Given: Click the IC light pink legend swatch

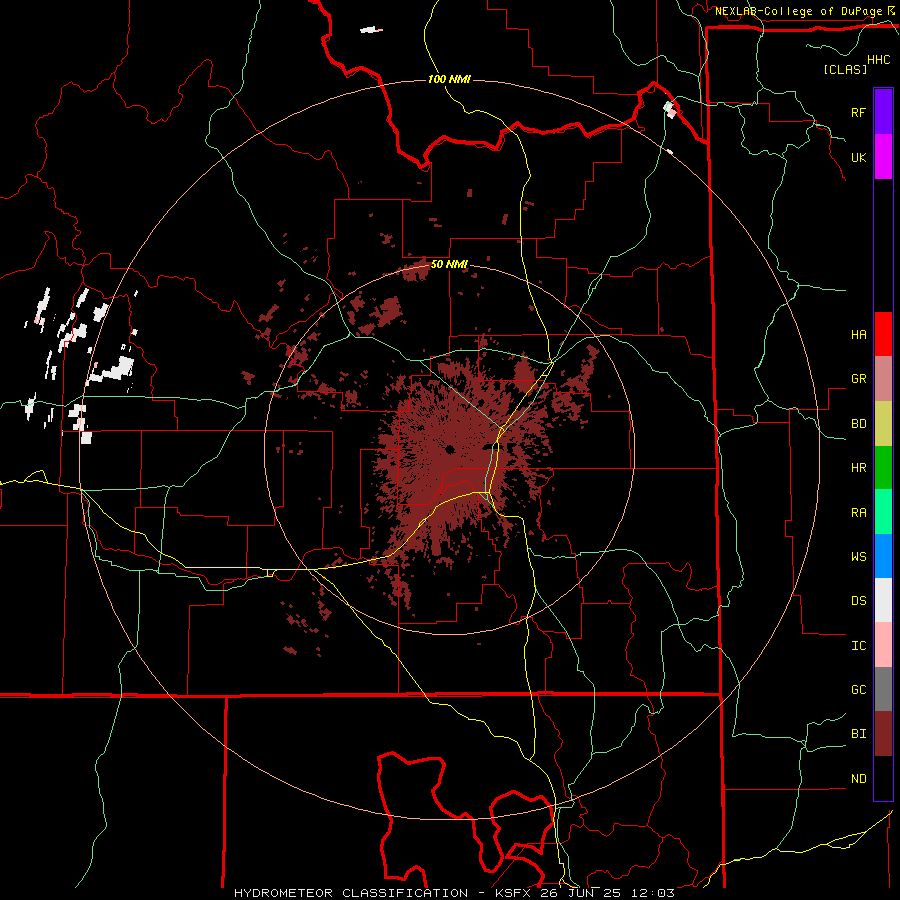Looking at the screenshot, I should coord(883,645).
